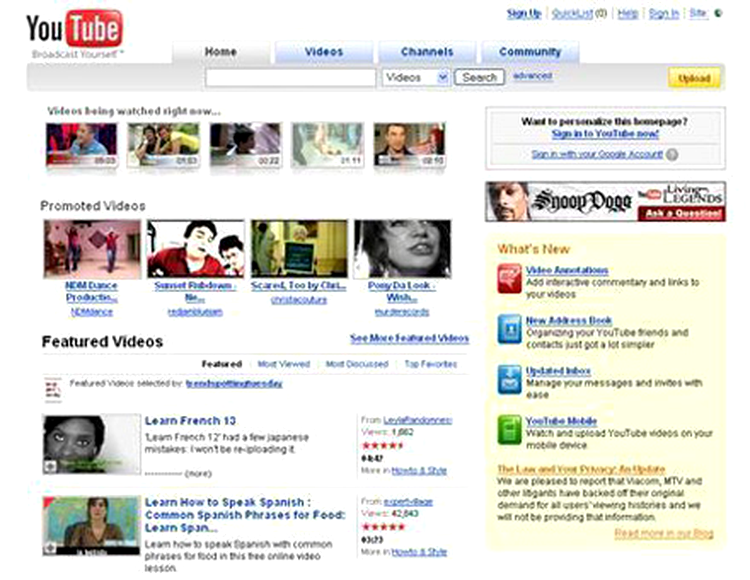Image resolution: width=750 pixels, height=580 pixels.
Task: Open Sunset Rubdown promoted video thumbnail
Action: [x=196, y=249]
